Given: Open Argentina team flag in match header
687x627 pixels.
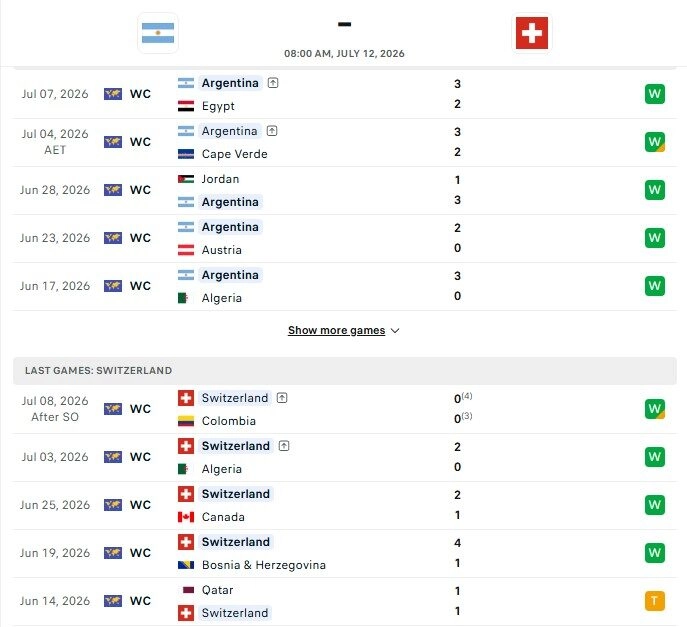Looking at the screenshot, I should point(158,33).
